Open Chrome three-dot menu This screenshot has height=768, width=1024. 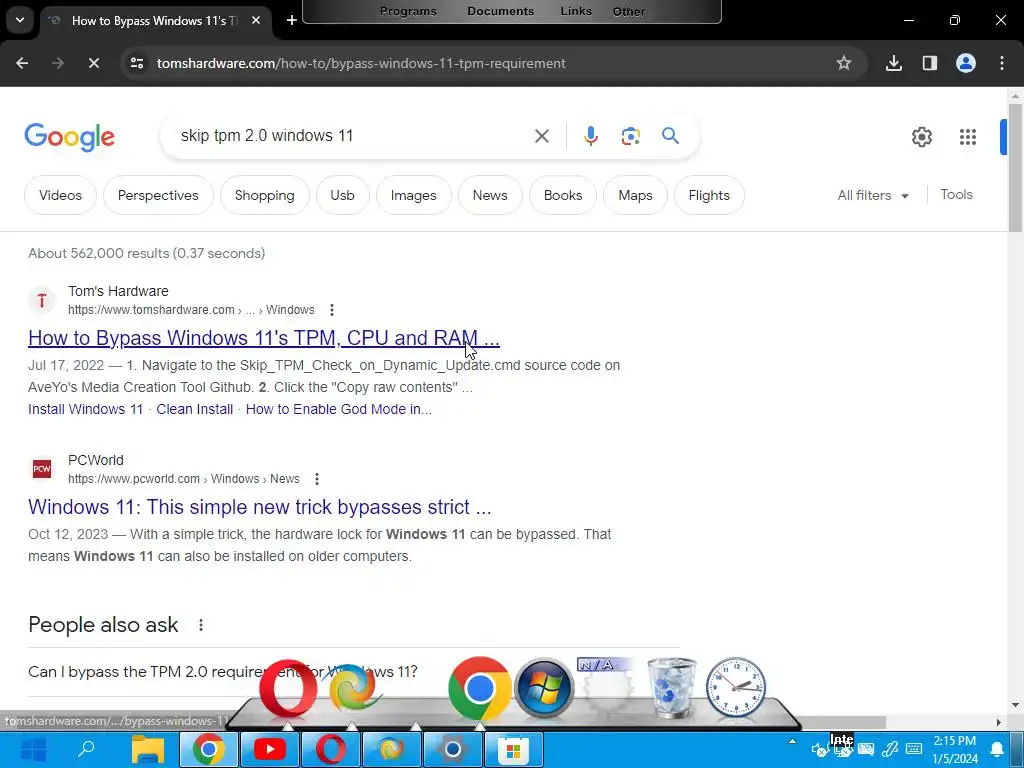tap(1002, 63)
